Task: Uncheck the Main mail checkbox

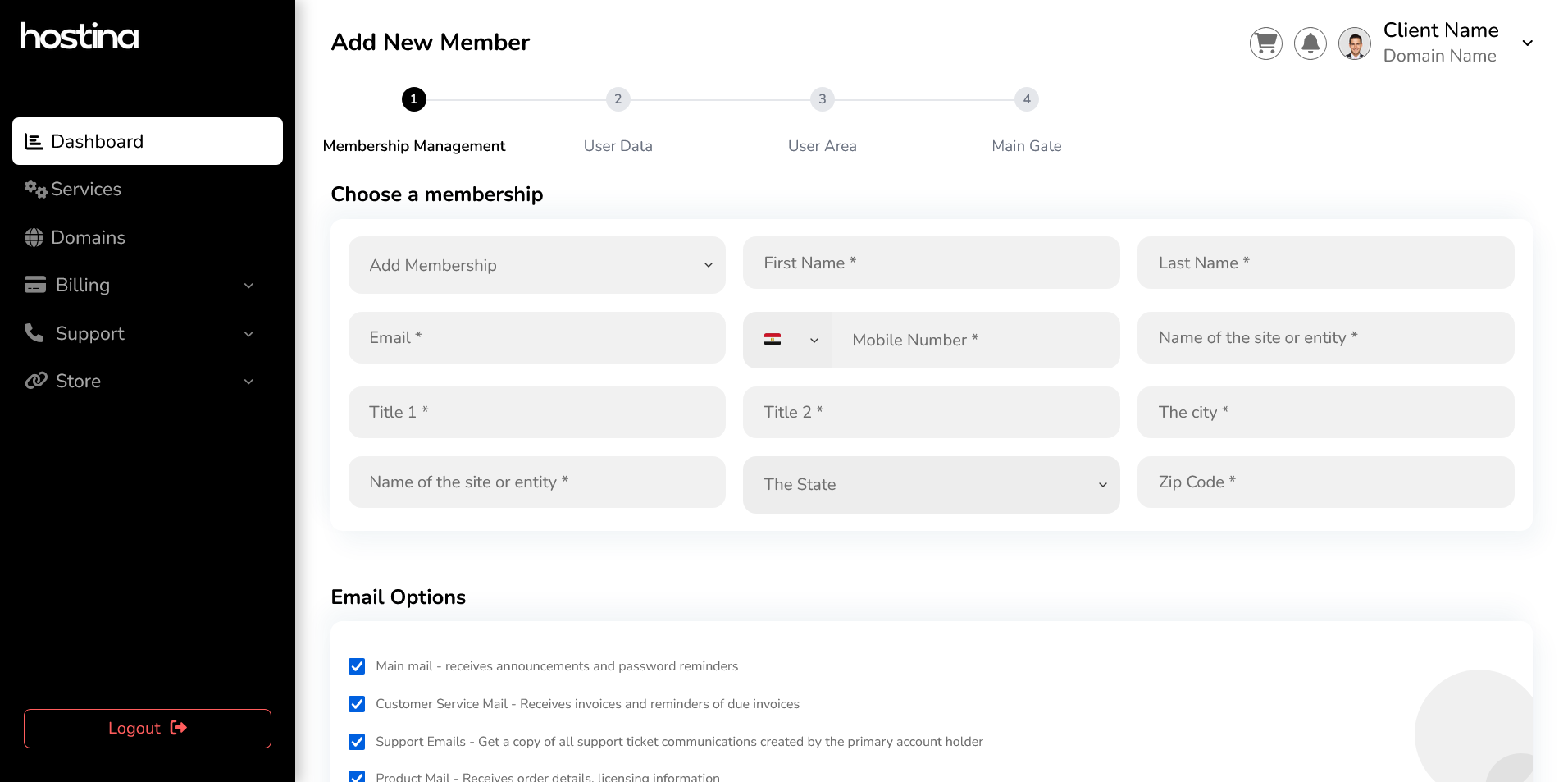Action: (357, 666)
